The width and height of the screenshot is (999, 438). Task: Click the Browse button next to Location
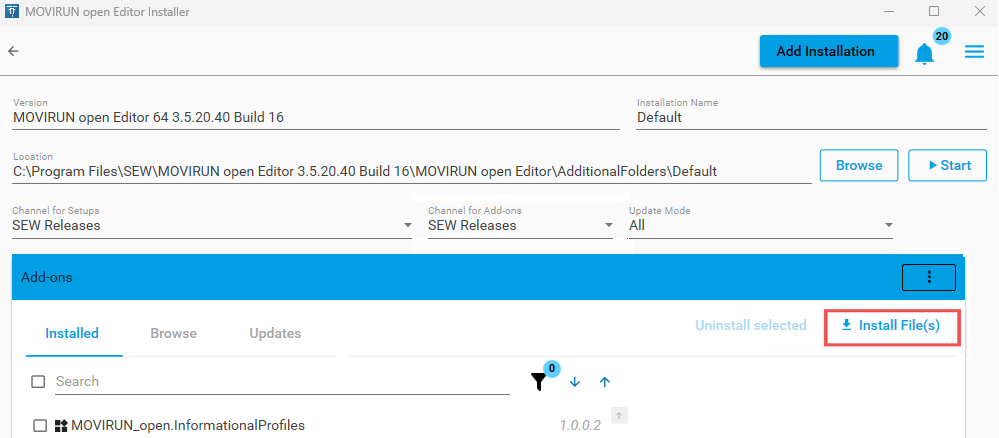click(x=858, y=165)
